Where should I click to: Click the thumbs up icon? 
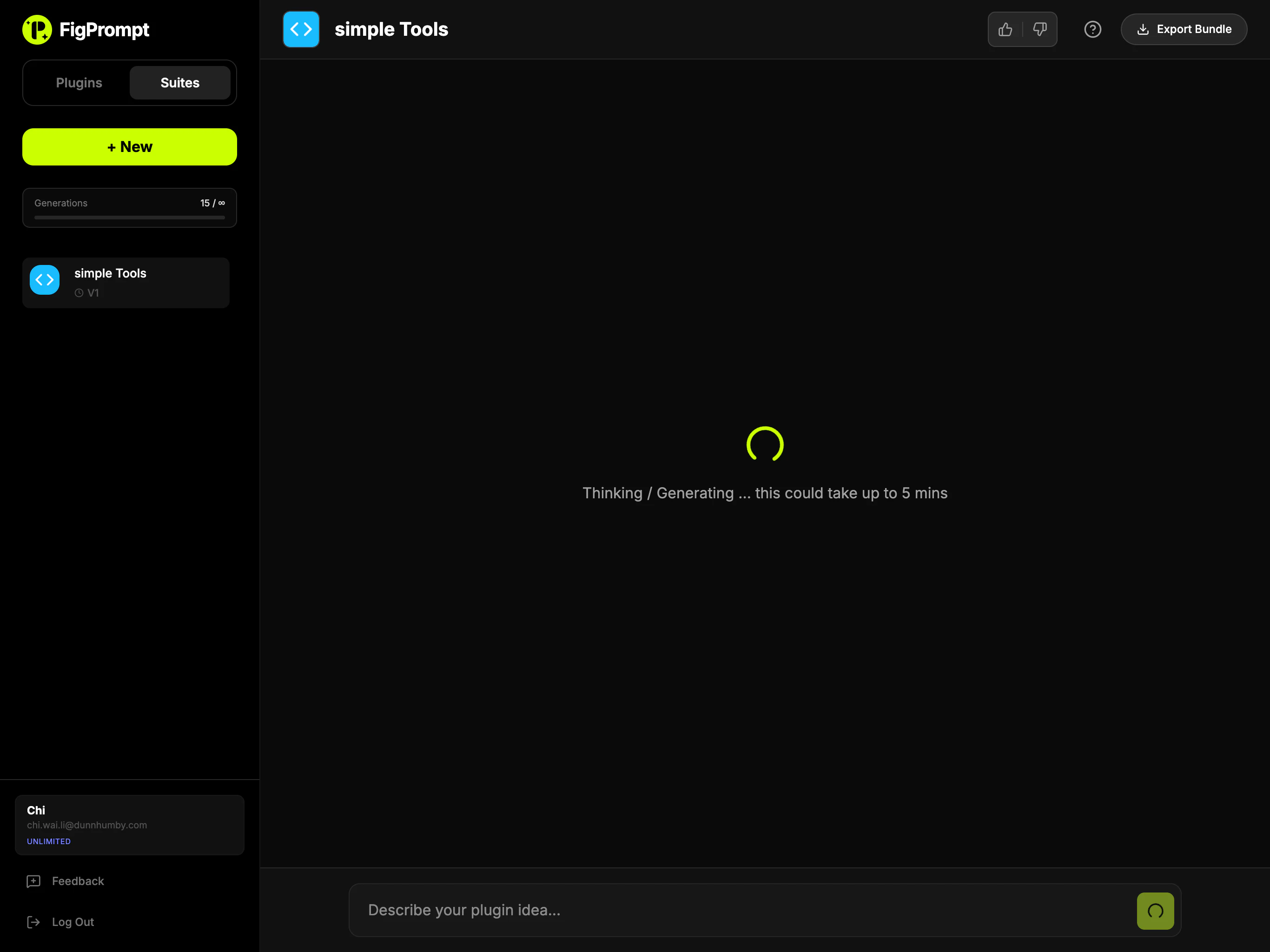point(1005,29)
